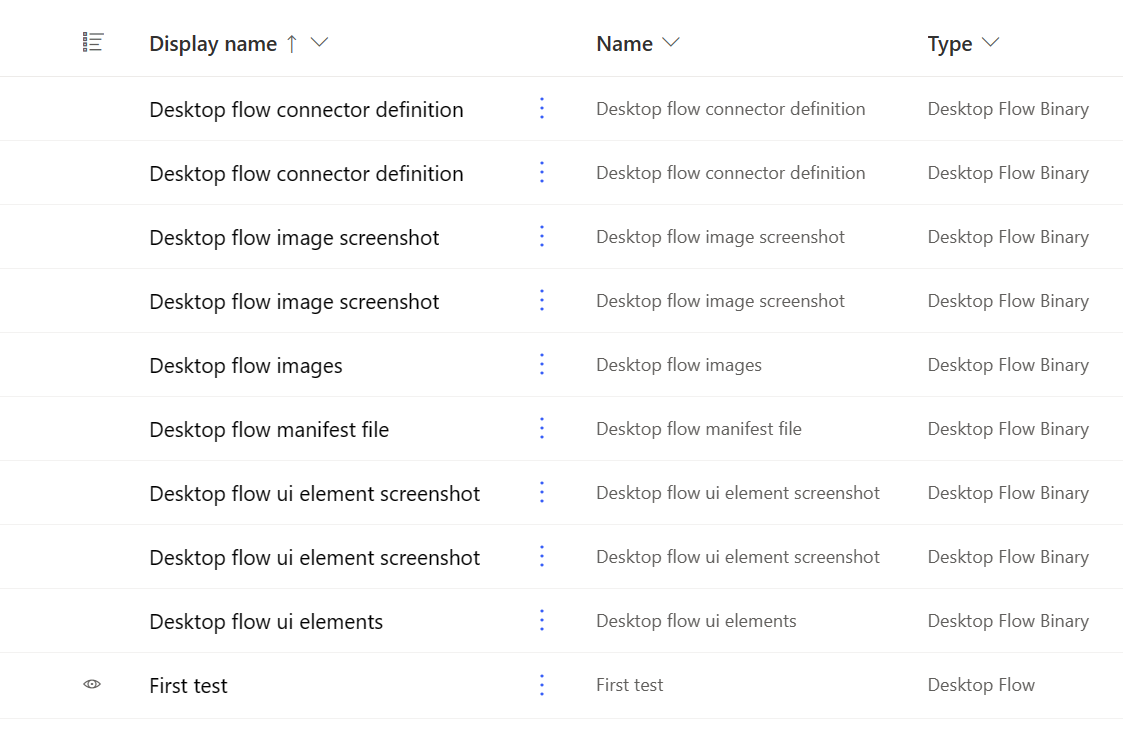Viewport: 1123px width, 739px height.
Task: Click the sort ascending arrow on Display name
Action: click(x=290, y=43)
